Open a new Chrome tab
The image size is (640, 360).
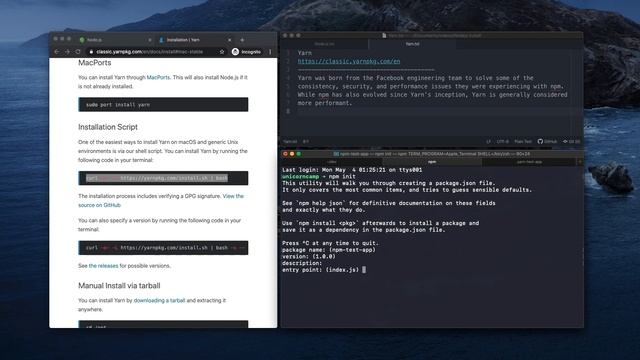tap(242, 40)
